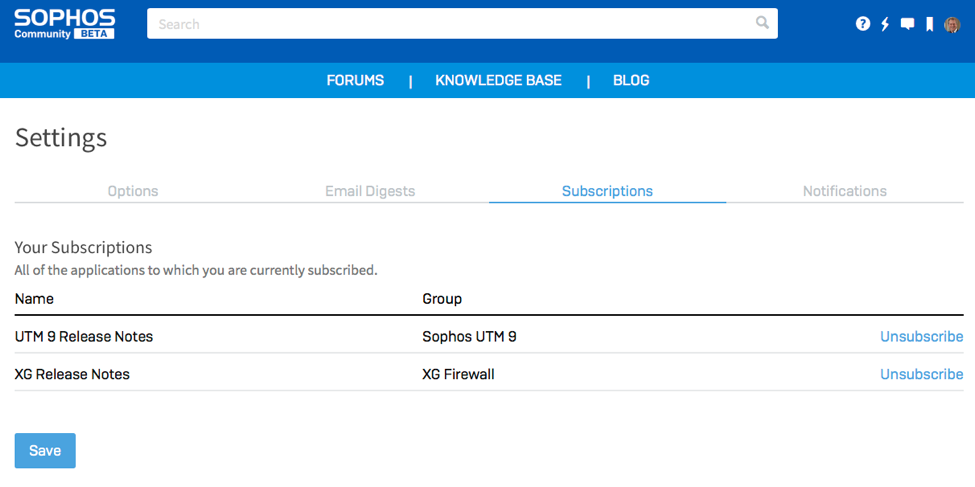Click the Save button

pos(45,450)
